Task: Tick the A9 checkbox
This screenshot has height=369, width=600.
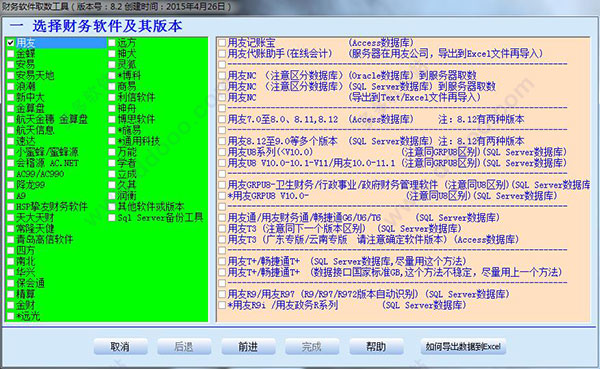Action: tap(11, 196)
